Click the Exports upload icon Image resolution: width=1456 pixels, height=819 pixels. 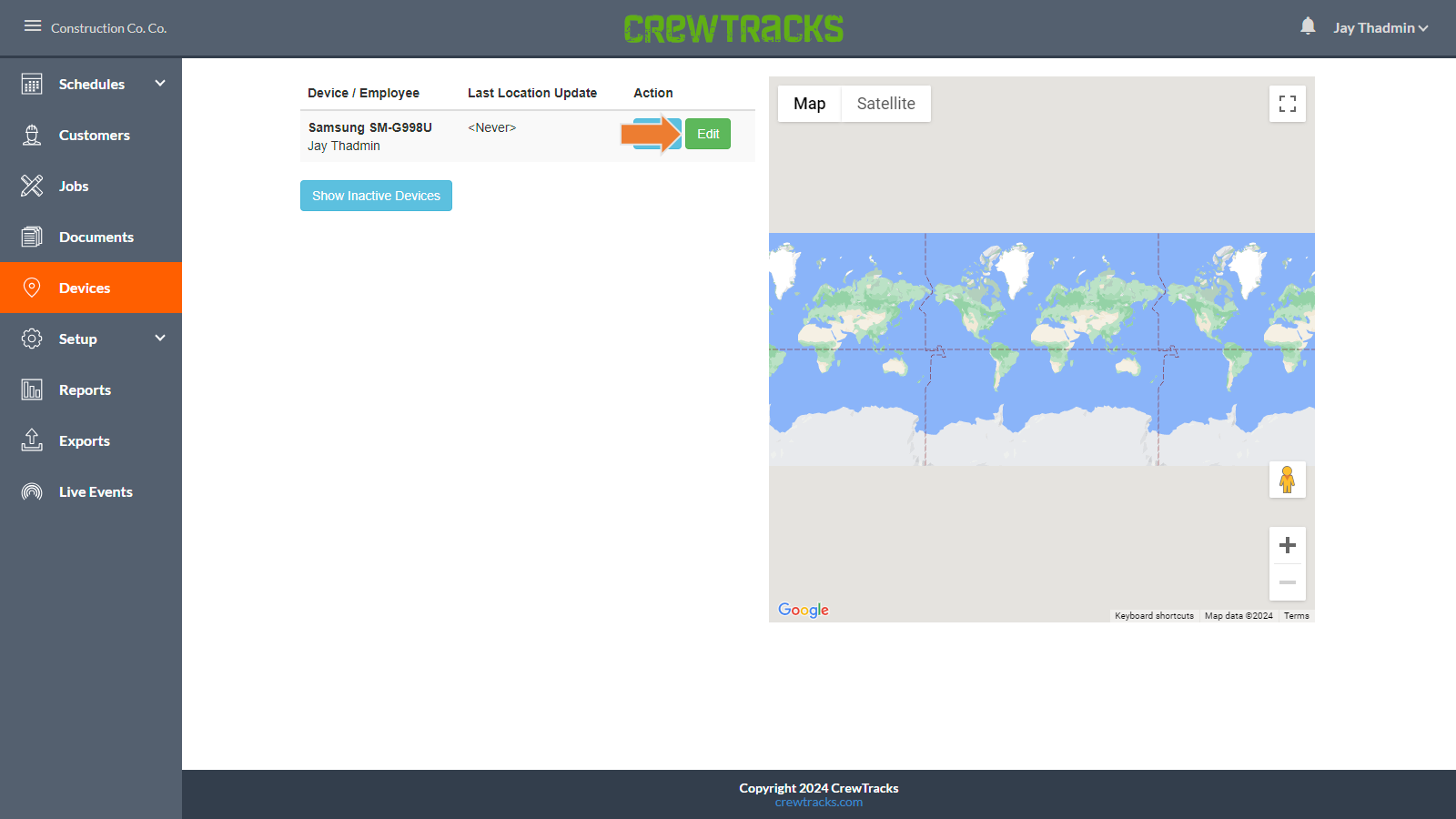click(32, 440)
